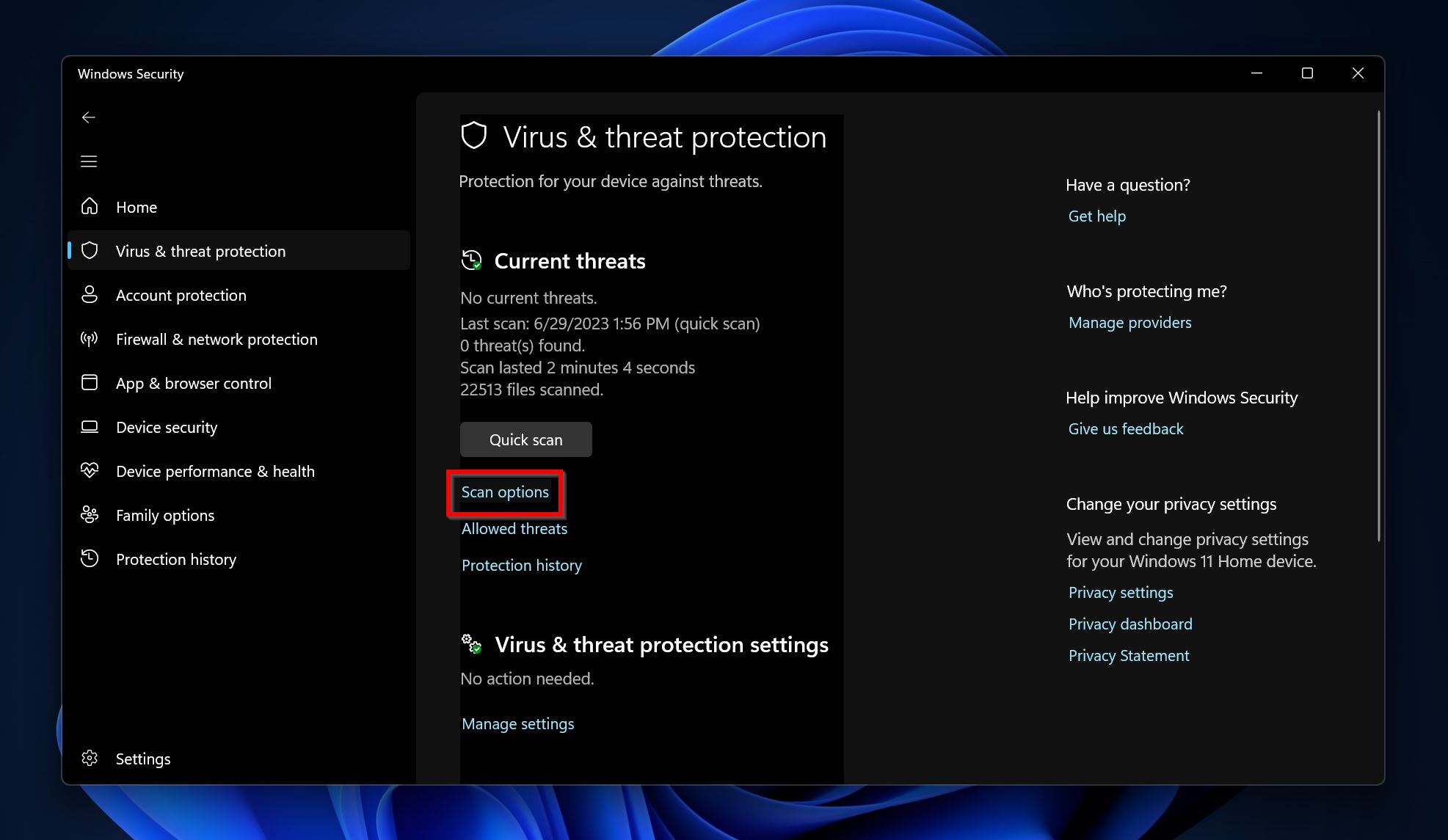1448x840 pixels.
Task: Click Allowed threats link
Action: click(x=514, y=528)
